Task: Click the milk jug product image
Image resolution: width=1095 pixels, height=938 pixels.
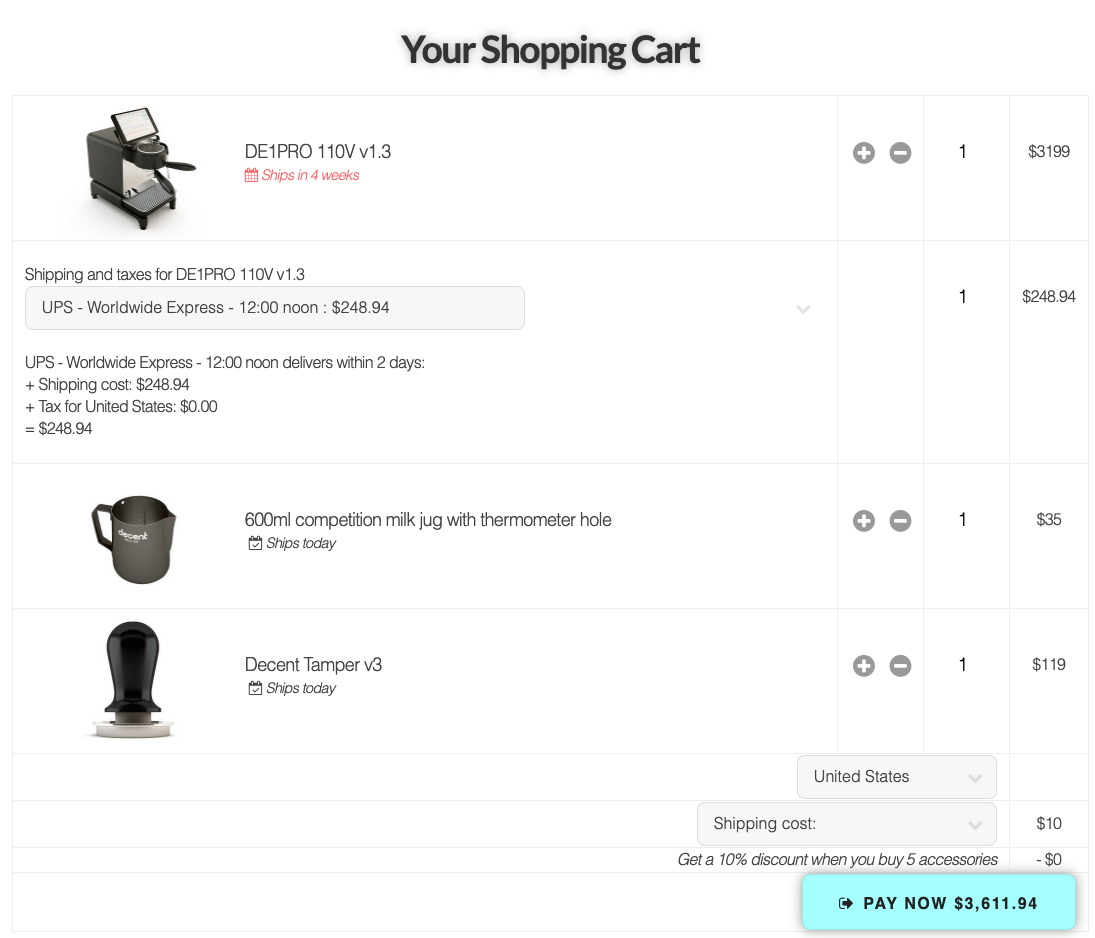Action: 134,538
